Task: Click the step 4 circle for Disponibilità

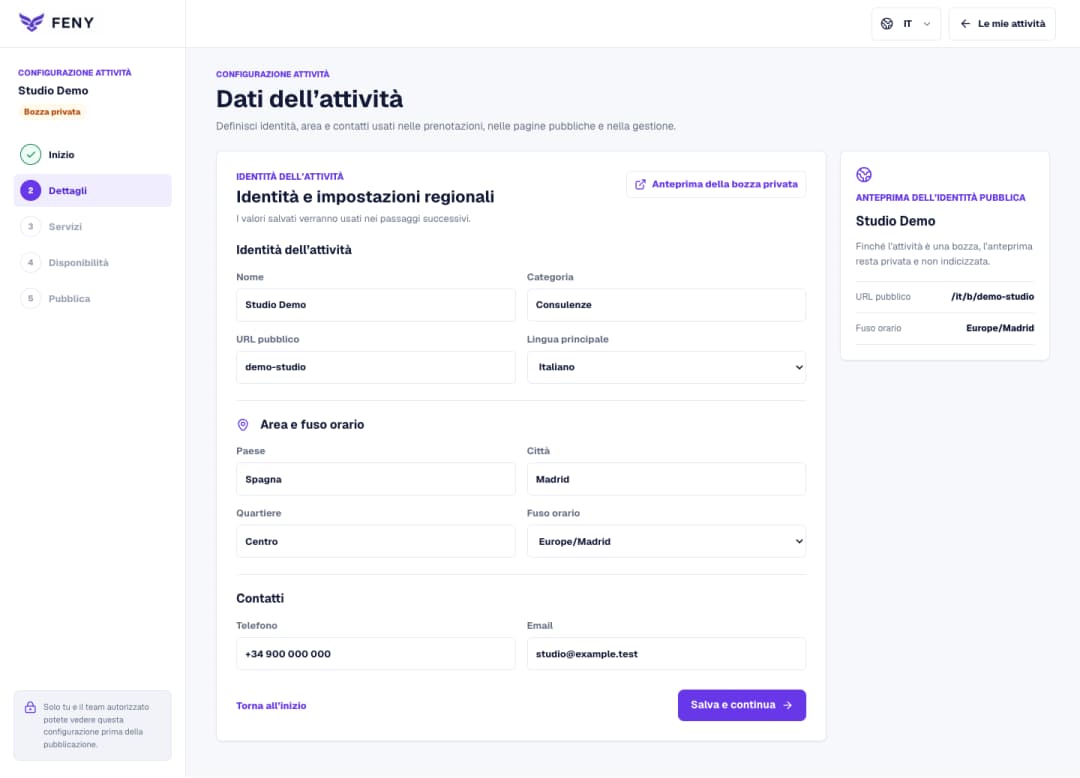Action: click(30, 262)
